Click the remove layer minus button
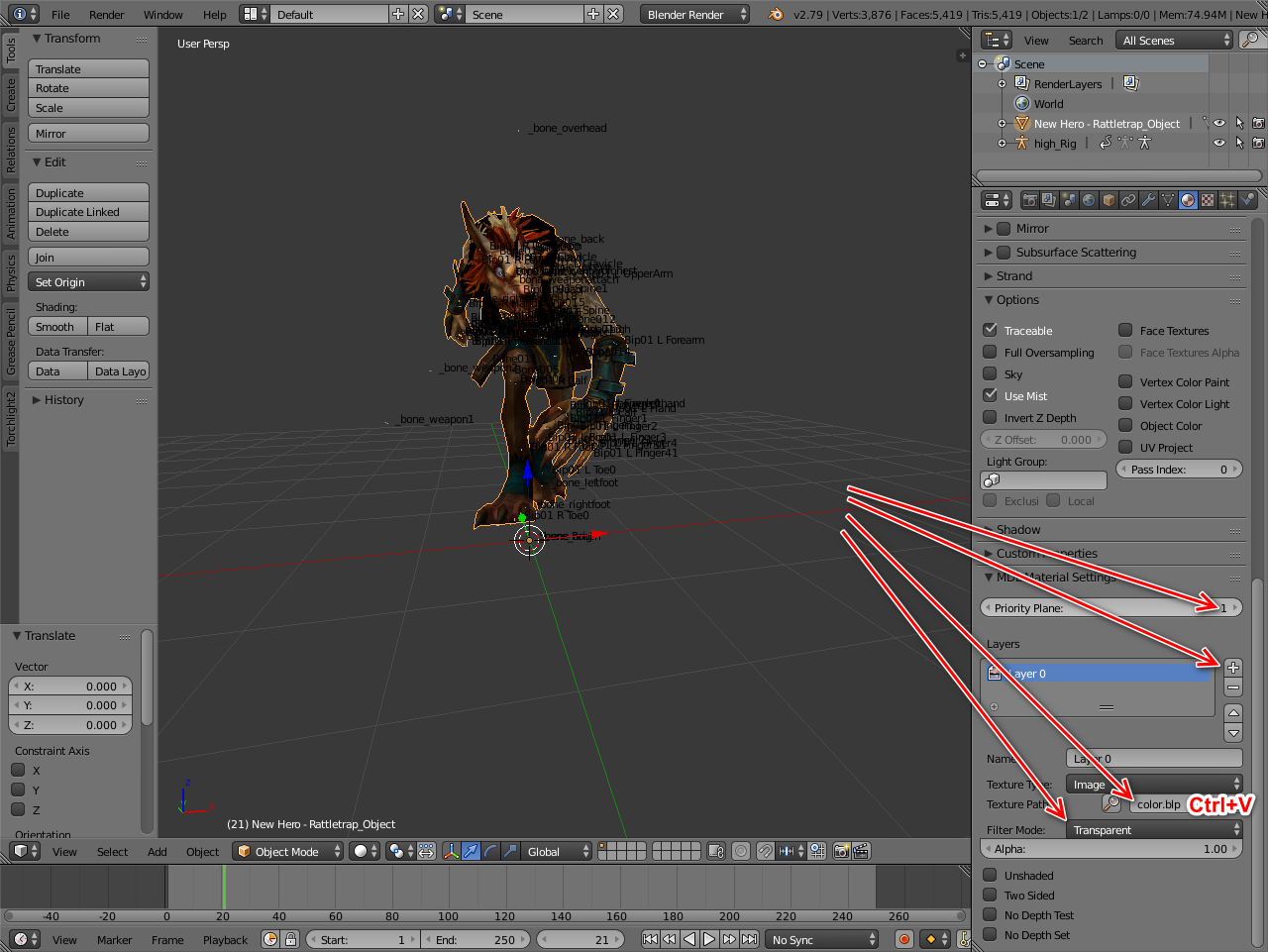 (x=1233, y=688)
